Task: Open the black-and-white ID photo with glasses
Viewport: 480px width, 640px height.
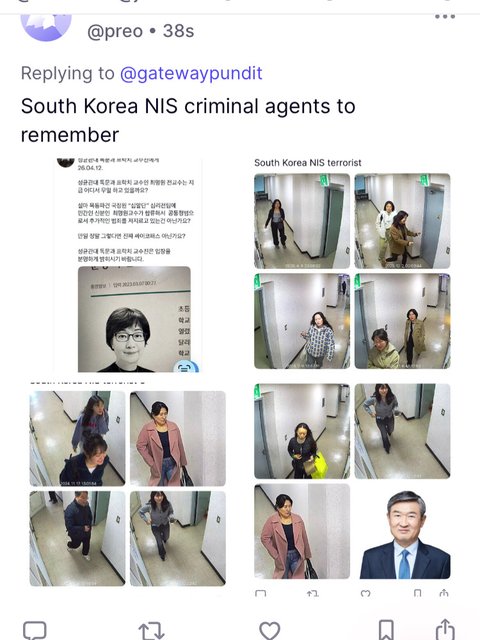Action: [134, 319]
